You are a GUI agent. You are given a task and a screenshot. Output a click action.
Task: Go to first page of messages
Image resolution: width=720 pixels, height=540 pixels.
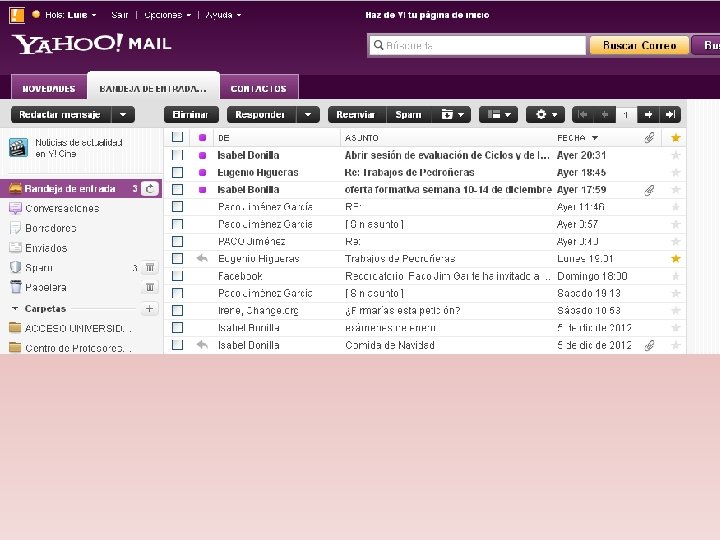click(x=583, y=114)
